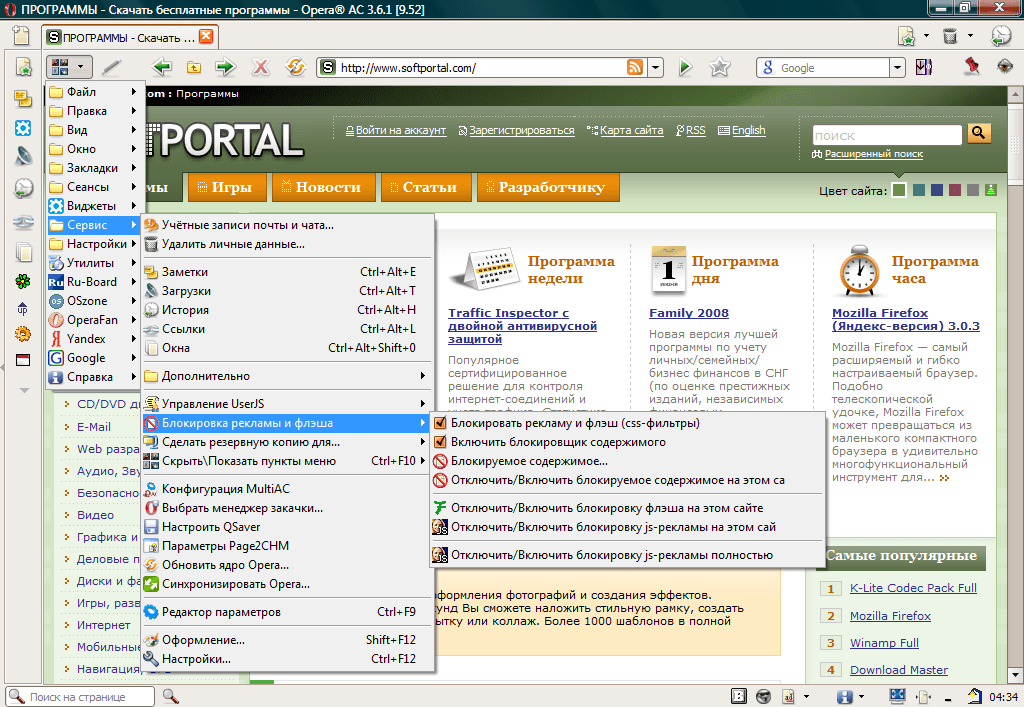The image size is (1024, 707).
Task: Click the page scrollbar down arrow
Action: coord(1016,674)
